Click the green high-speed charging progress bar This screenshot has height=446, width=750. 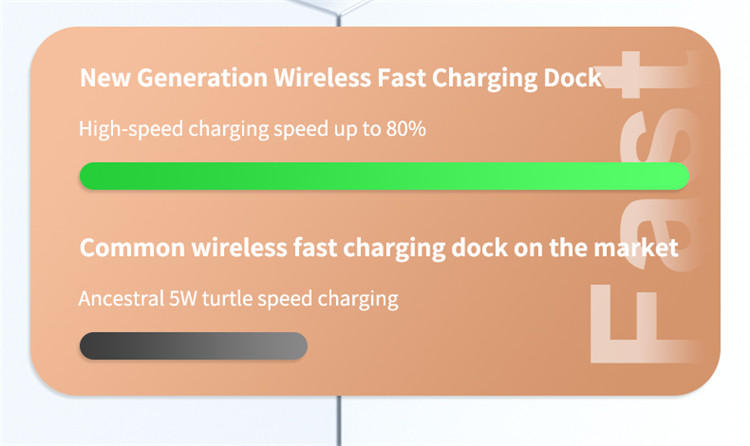pos(384,176)
